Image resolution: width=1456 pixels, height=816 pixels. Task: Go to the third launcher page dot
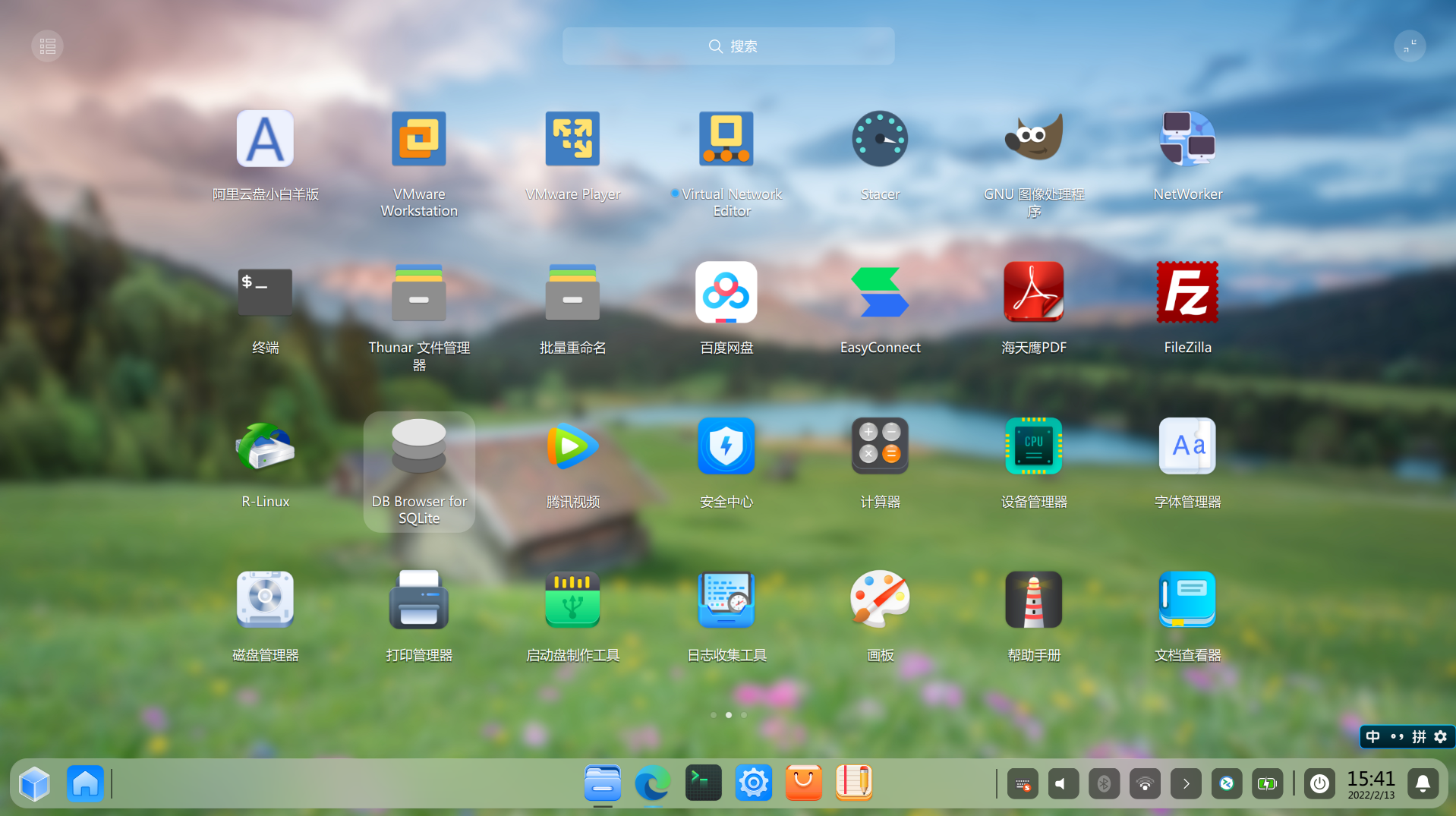pos(744,715)
